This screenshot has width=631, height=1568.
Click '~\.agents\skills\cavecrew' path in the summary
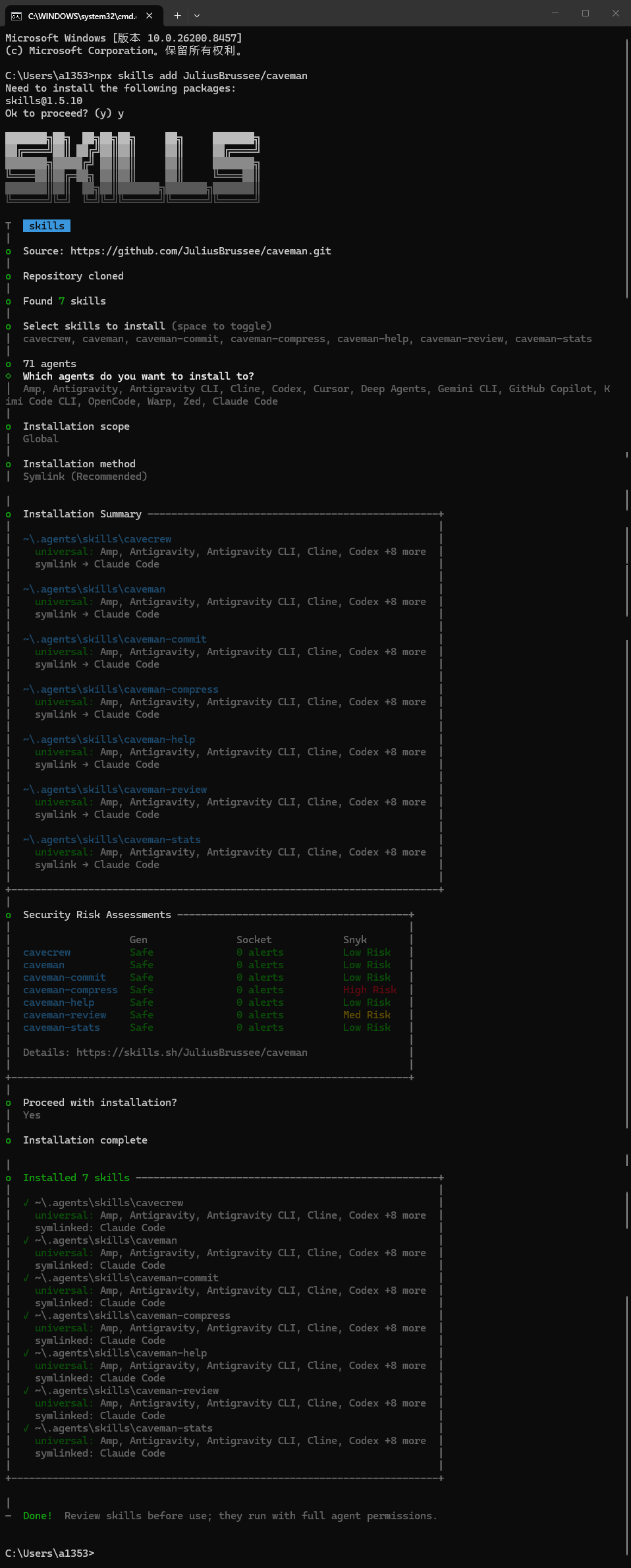point(97,539)
